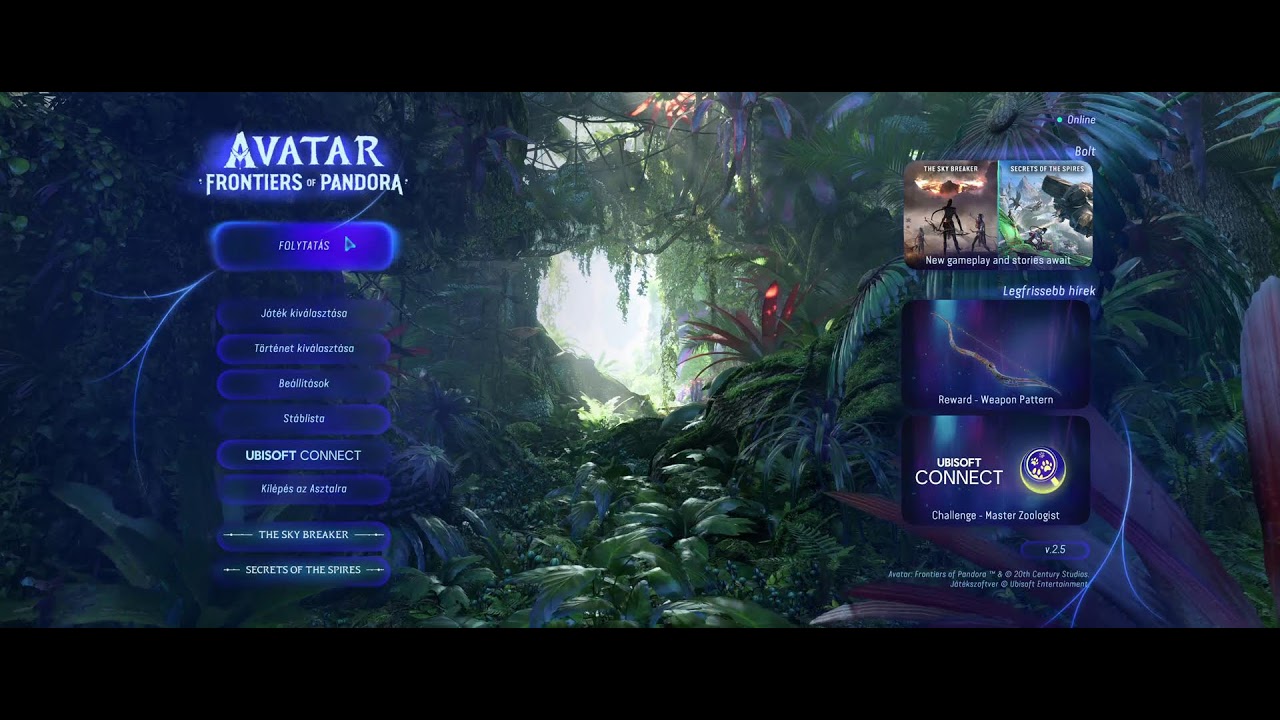1280x720 pixels.
Task: Open The Sky Breaker DLC button
Action: 304,535
